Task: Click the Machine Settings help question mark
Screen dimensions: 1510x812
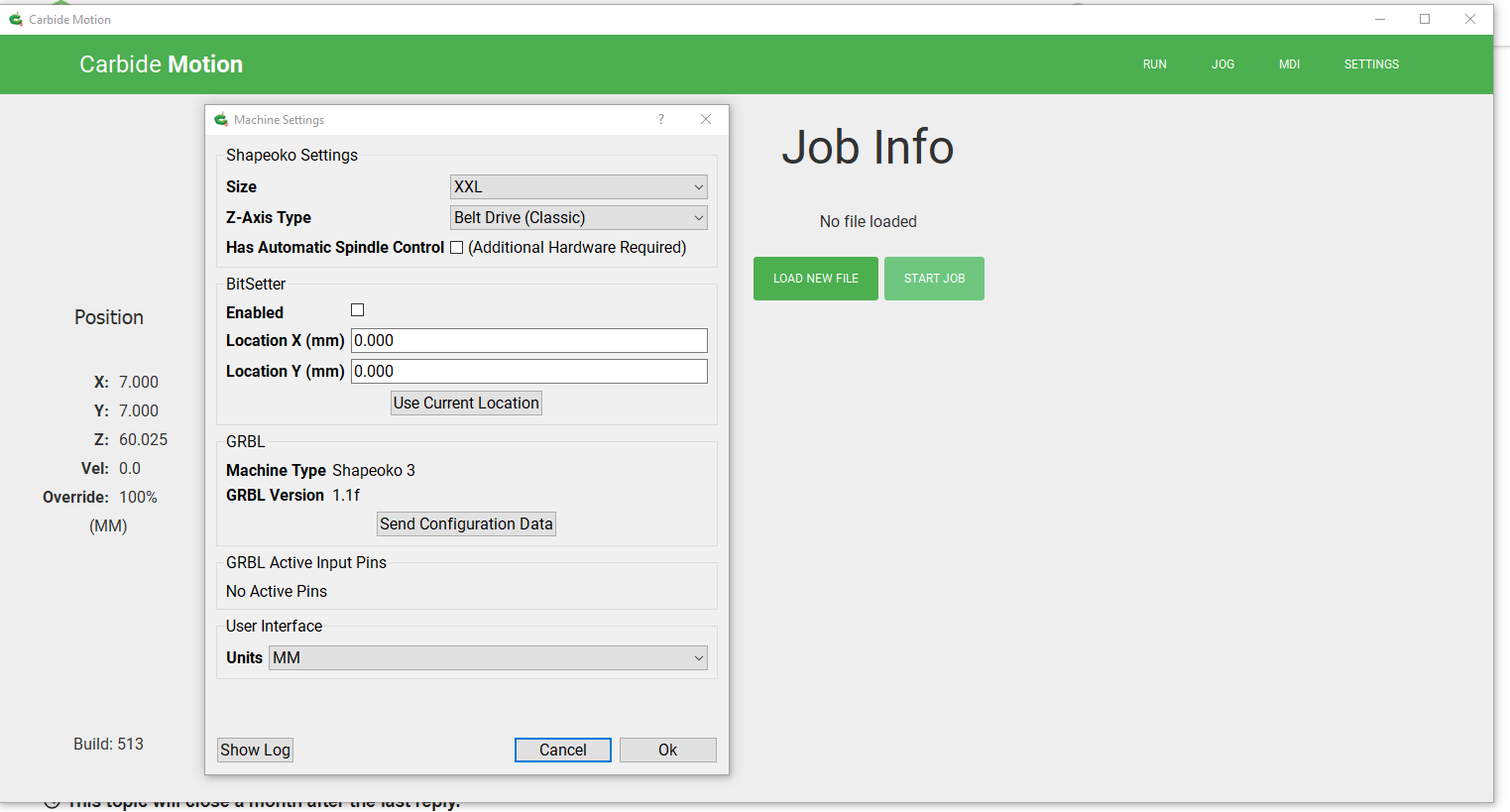Action: (x=661, y=119)
